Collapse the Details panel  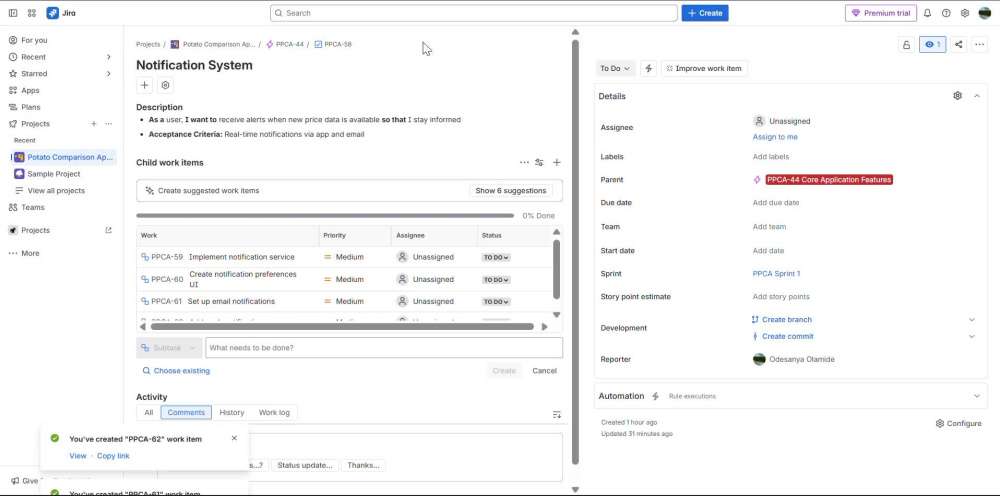coord(977,96)
